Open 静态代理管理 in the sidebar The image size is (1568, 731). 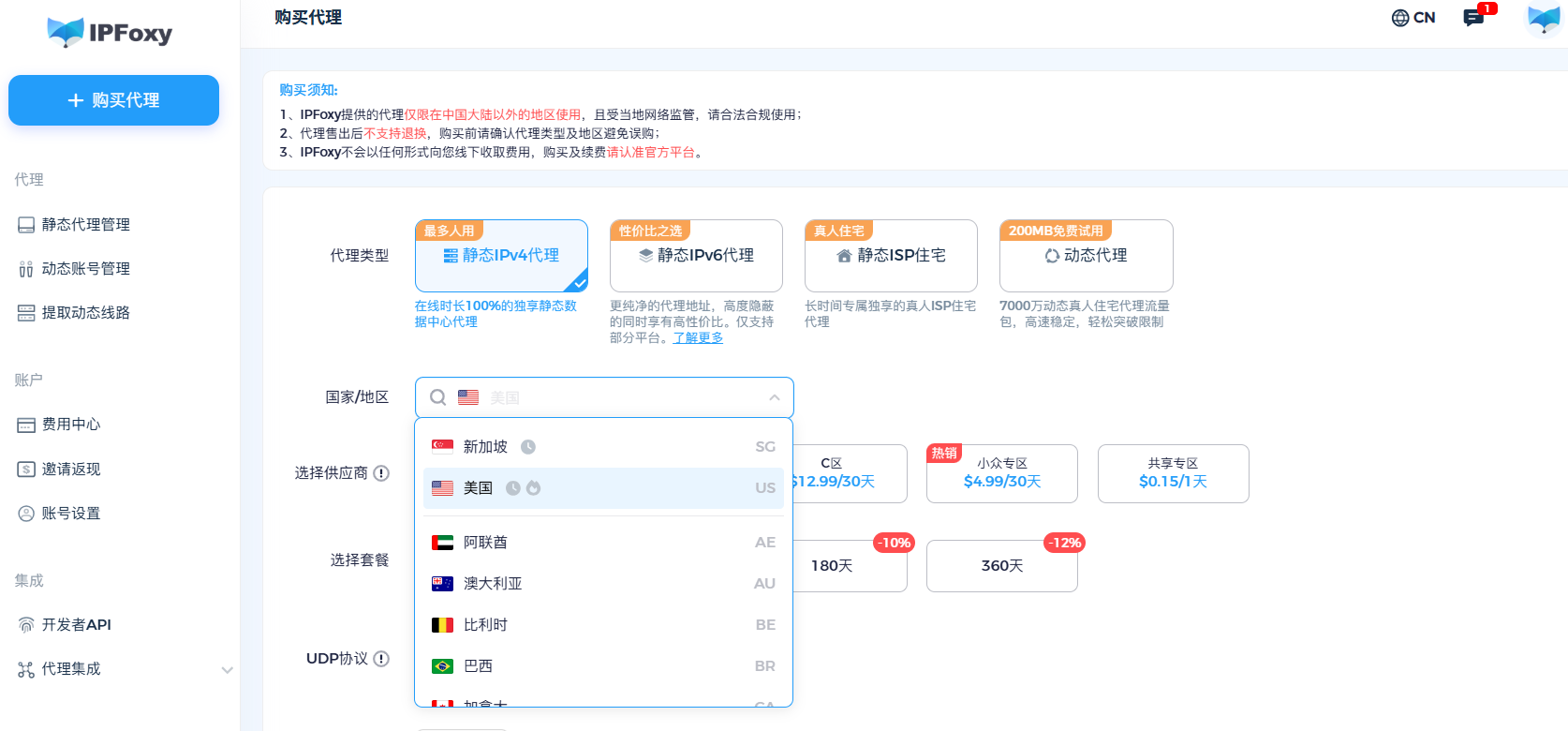coord(85,225)
